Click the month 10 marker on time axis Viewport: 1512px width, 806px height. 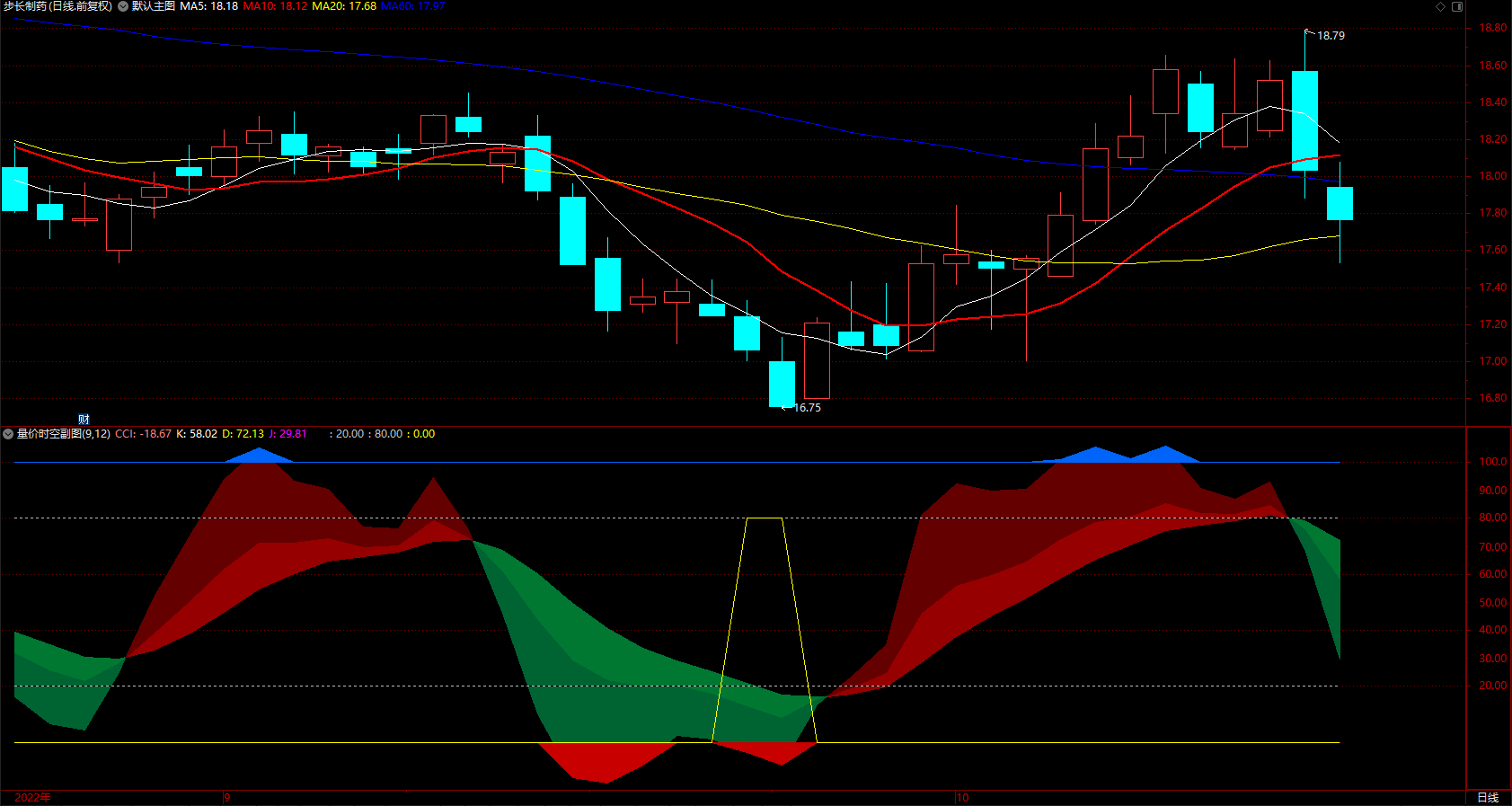coord(962,798)
